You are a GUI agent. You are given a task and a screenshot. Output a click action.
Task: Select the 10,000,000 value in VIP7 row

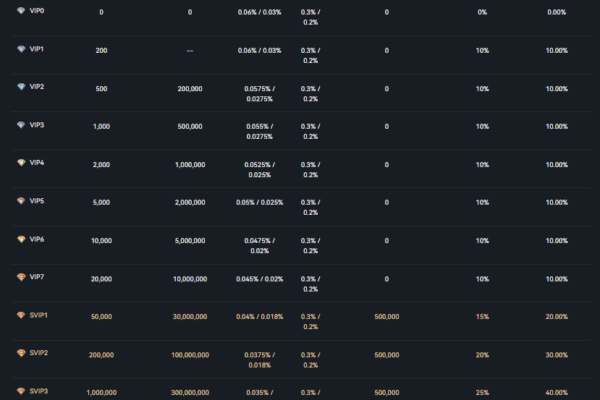(x=190, y=279)
